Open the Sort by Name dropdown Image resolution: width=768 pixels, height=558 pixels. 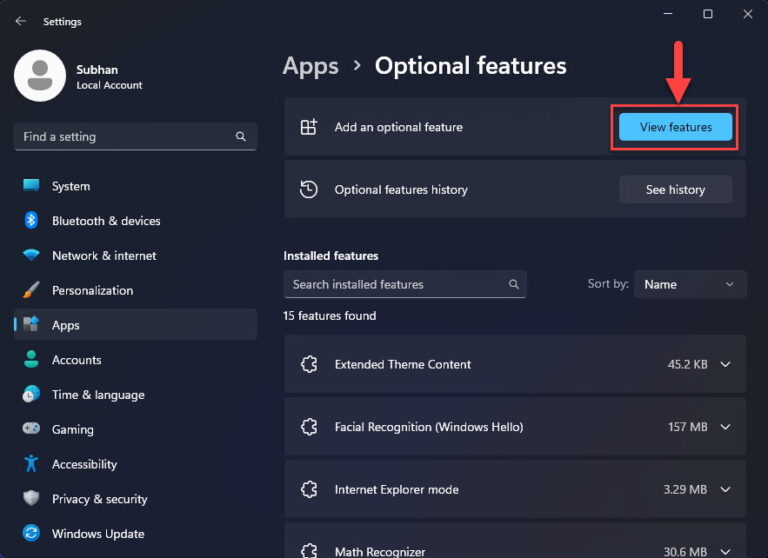coord(690,285)
